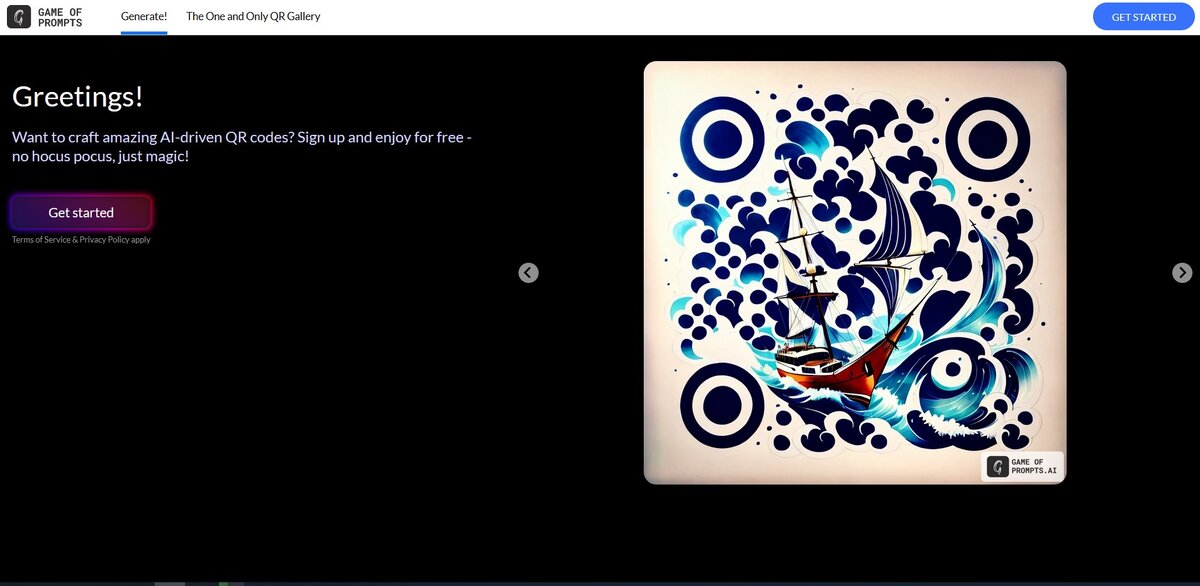This screenshot has width=1200, height=586.
Task: Open the Generate! tab
Action: click(x=144, y=16)
